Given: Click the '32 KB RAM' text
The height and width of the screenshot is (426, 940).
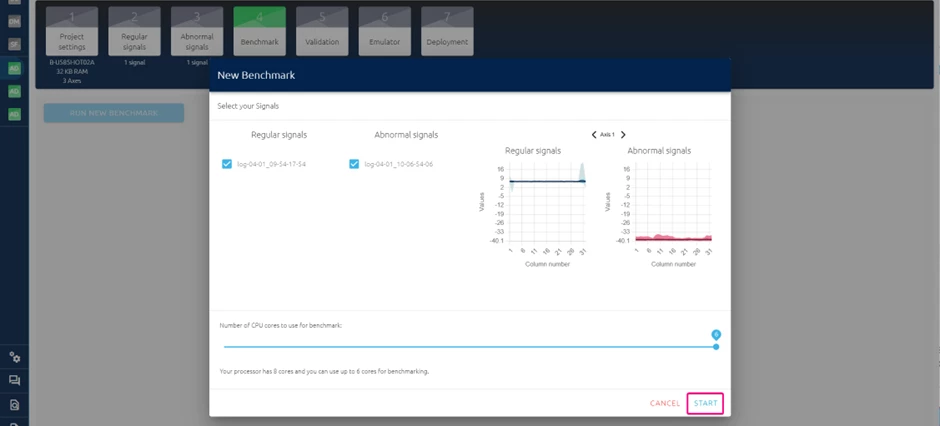Looking at the screenshot, I should pyautogui.click(x=72, y=71).
